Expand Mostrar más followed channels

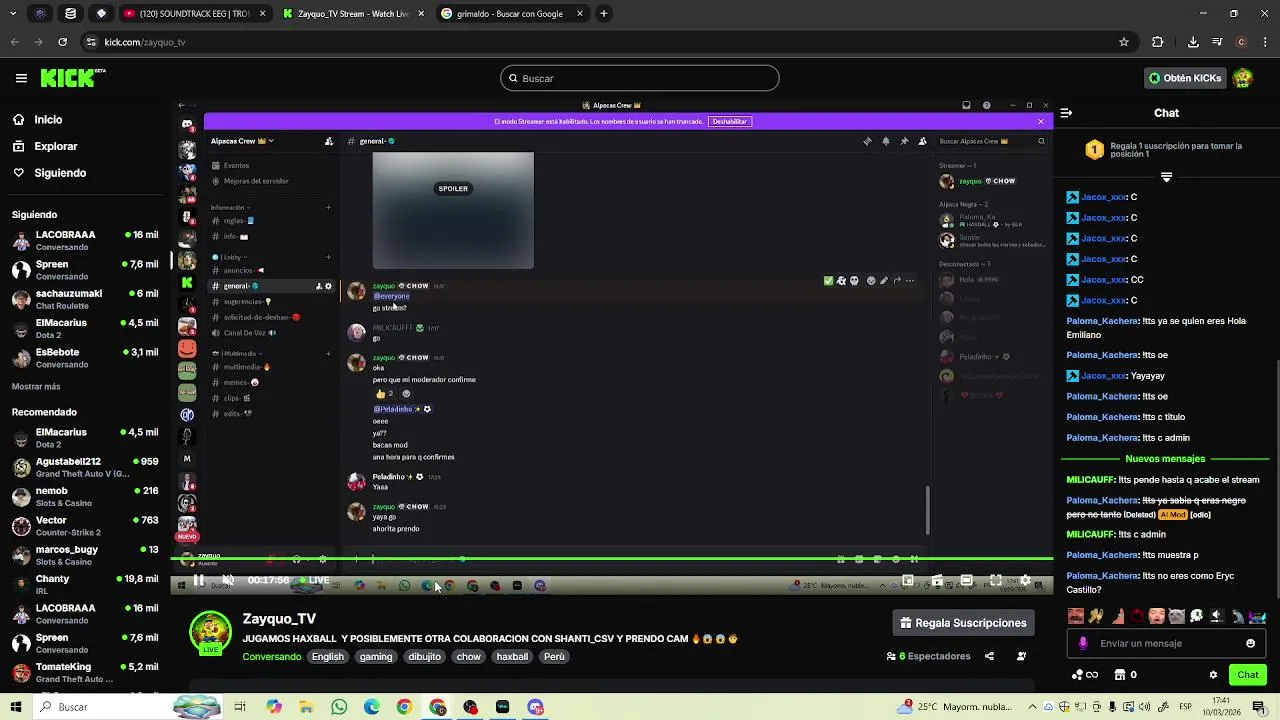pos(36,386)
